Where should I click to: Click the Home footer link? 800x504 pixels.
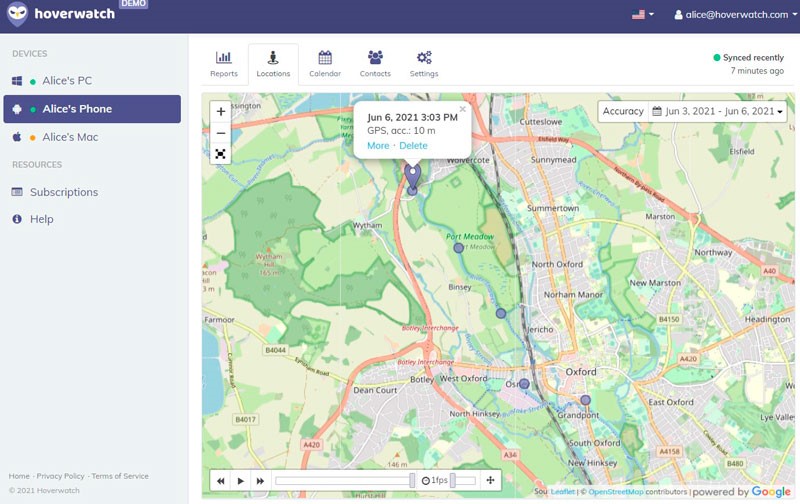point(19,476)
